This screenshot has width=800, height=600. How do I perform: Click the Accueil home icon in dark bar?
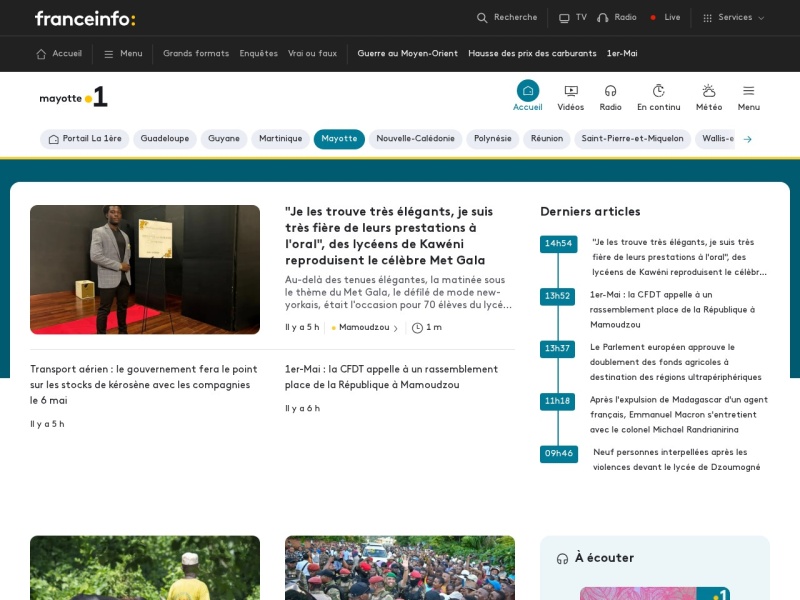click(x=41, y=54)
